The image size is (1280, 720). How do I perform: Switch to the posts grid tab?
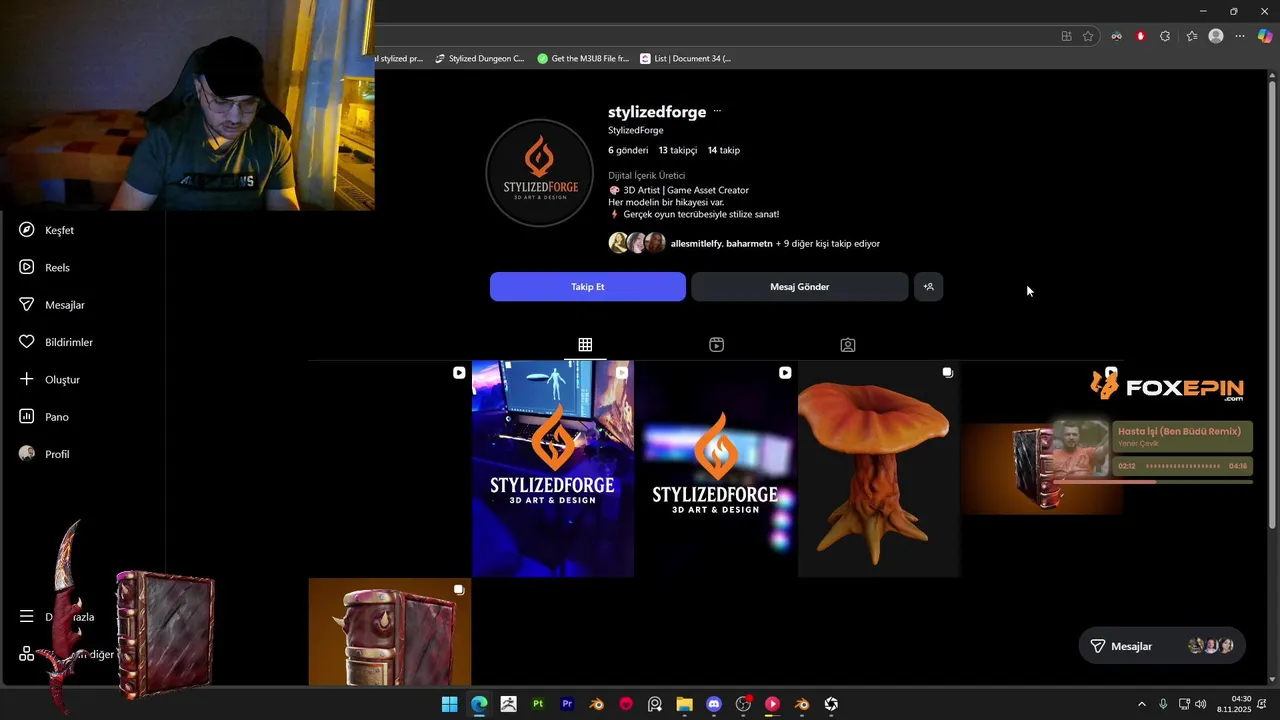click(x=585, y=345)
